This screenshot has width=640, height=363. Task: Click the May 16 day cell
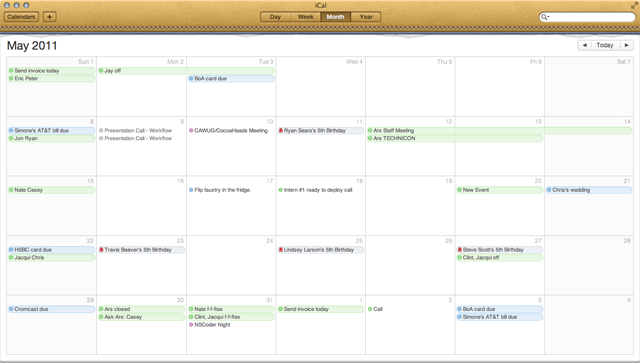(x=141, y=206)
